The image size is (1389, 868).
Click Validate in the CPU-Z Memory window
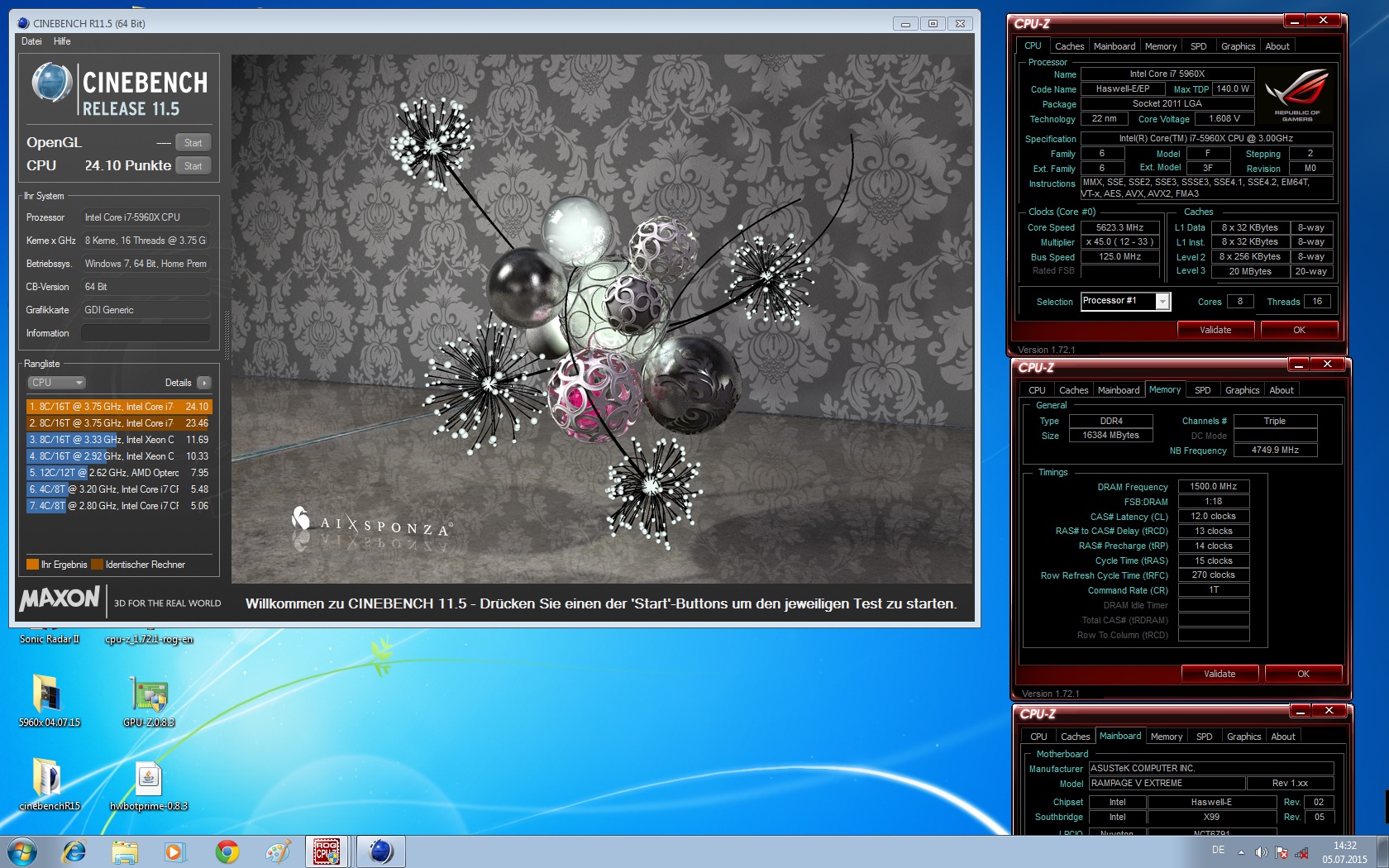coord(1220,674)
